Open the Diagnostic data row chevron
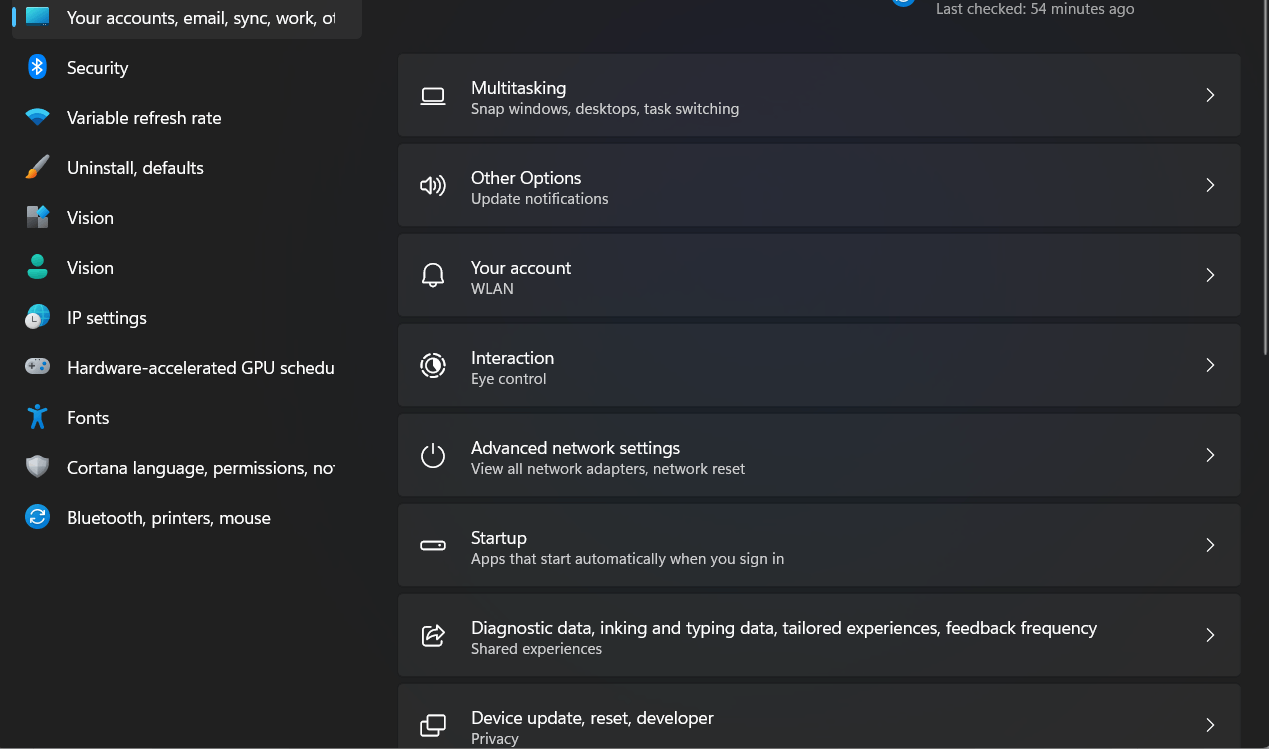1269x749 pixels. coord(1210,635)
